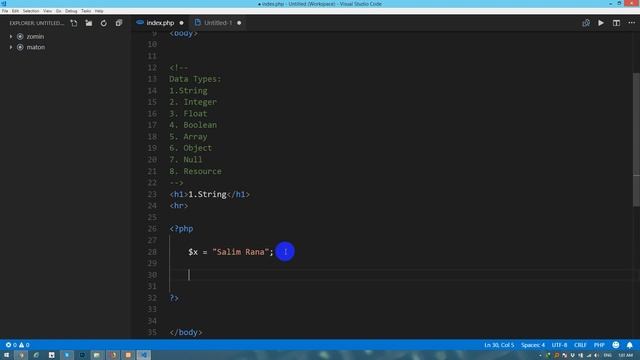Open the View menu
Image resolution: width=640 pixels, height=360 pixels.
tap(47, 11)
